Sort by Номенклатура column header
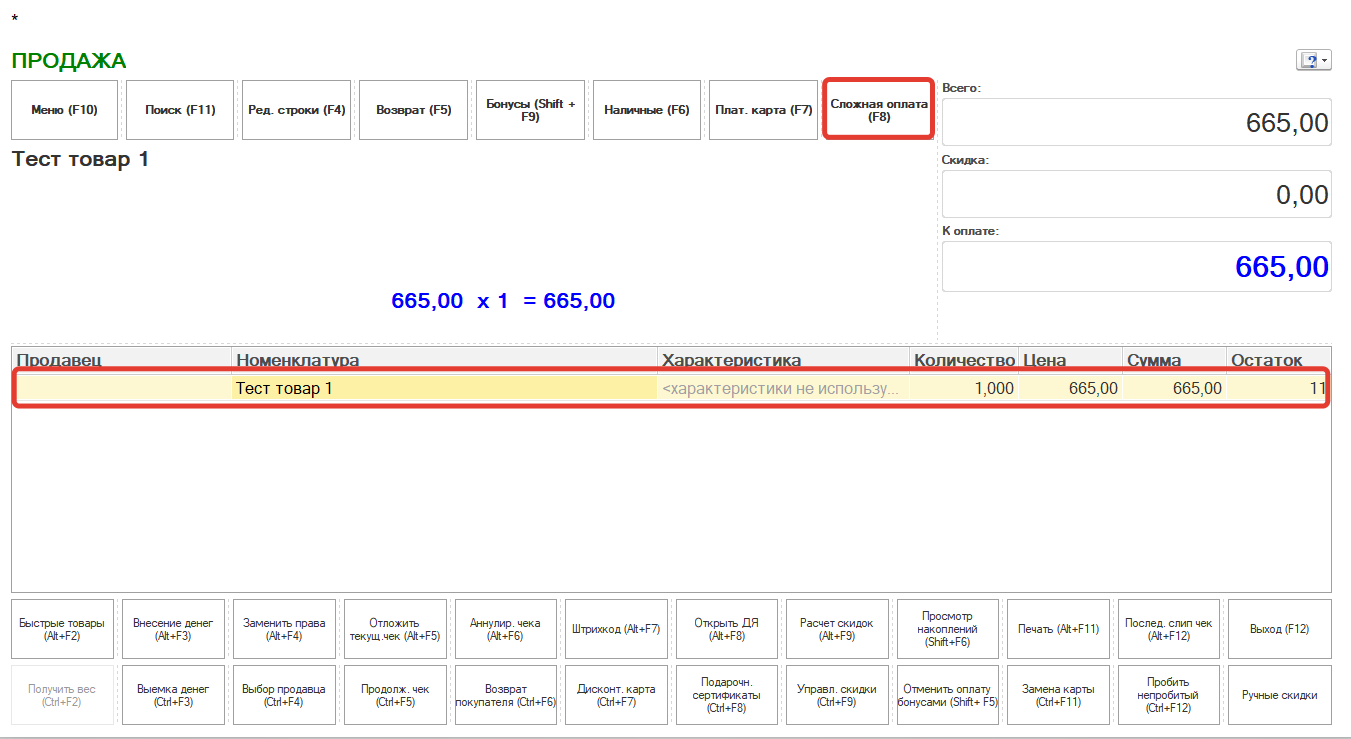 click(443, 360)
